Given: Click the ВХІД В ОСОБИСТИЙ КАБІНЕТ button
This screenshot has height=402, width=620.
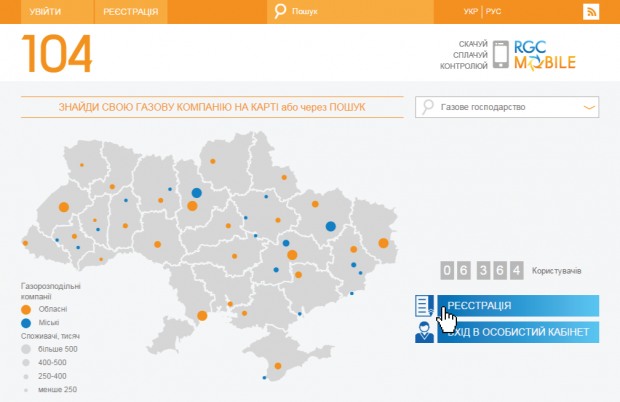Looking at the screenshot, I should click(518, 332).
